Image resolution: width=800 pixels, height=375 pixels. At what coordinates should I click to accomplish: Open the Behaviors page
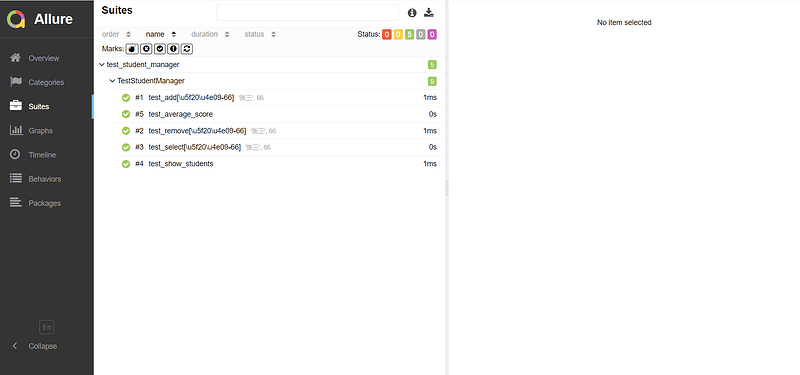(x=46, y=179)
